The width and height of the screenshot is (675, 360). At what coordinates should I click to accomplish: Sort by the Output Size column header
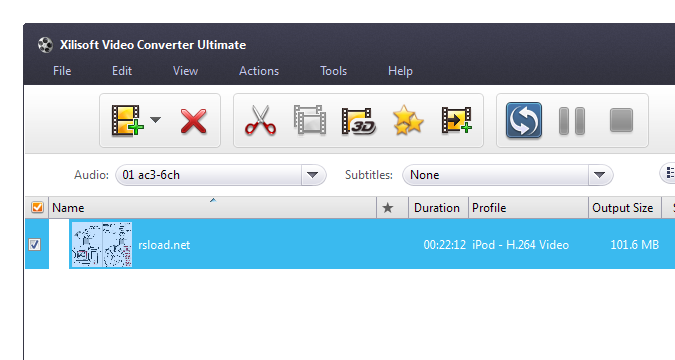click(x=625, y=208)
